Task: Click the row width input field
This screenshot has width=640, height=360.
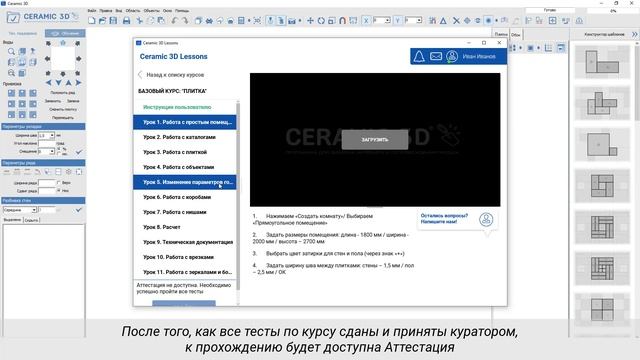Action: tap(47, 183)
